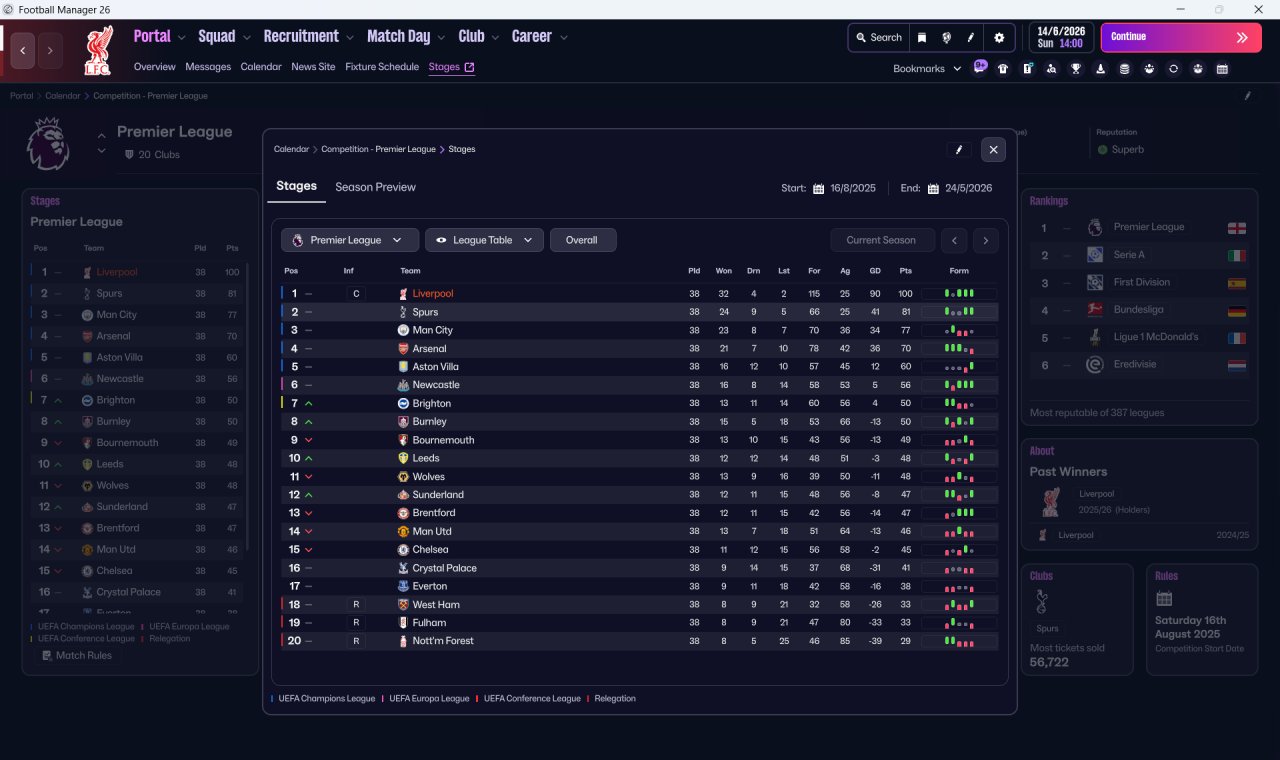This screenshot has width=1280, height=760.
Task: Expand the League Table view dropdown
Action: [x=485, y=240]
